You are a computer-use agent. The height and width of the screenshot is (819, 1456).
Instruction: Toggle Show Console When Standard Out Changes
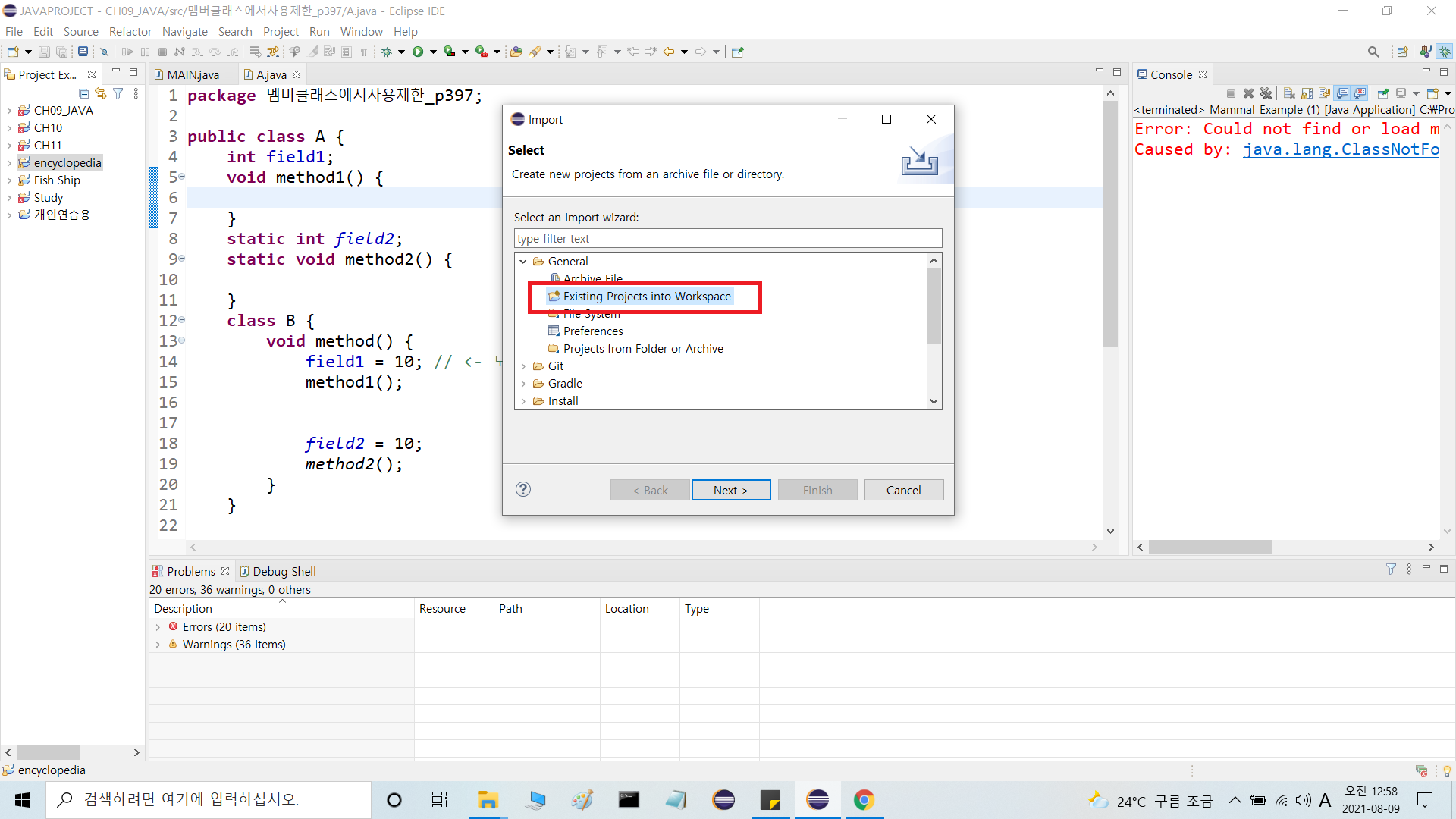point(1342,93)
